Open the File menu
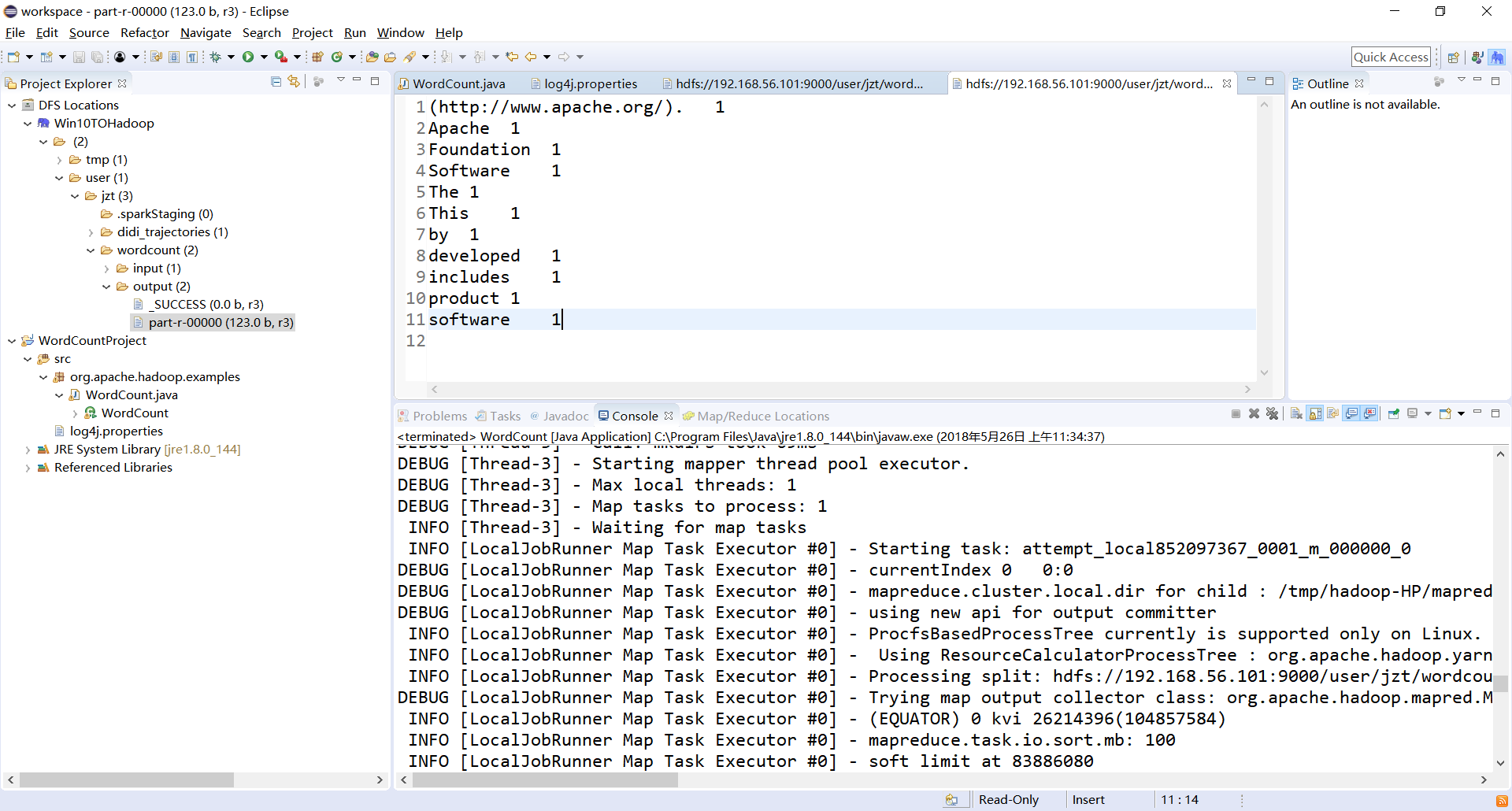 click(x=15, y=32)
